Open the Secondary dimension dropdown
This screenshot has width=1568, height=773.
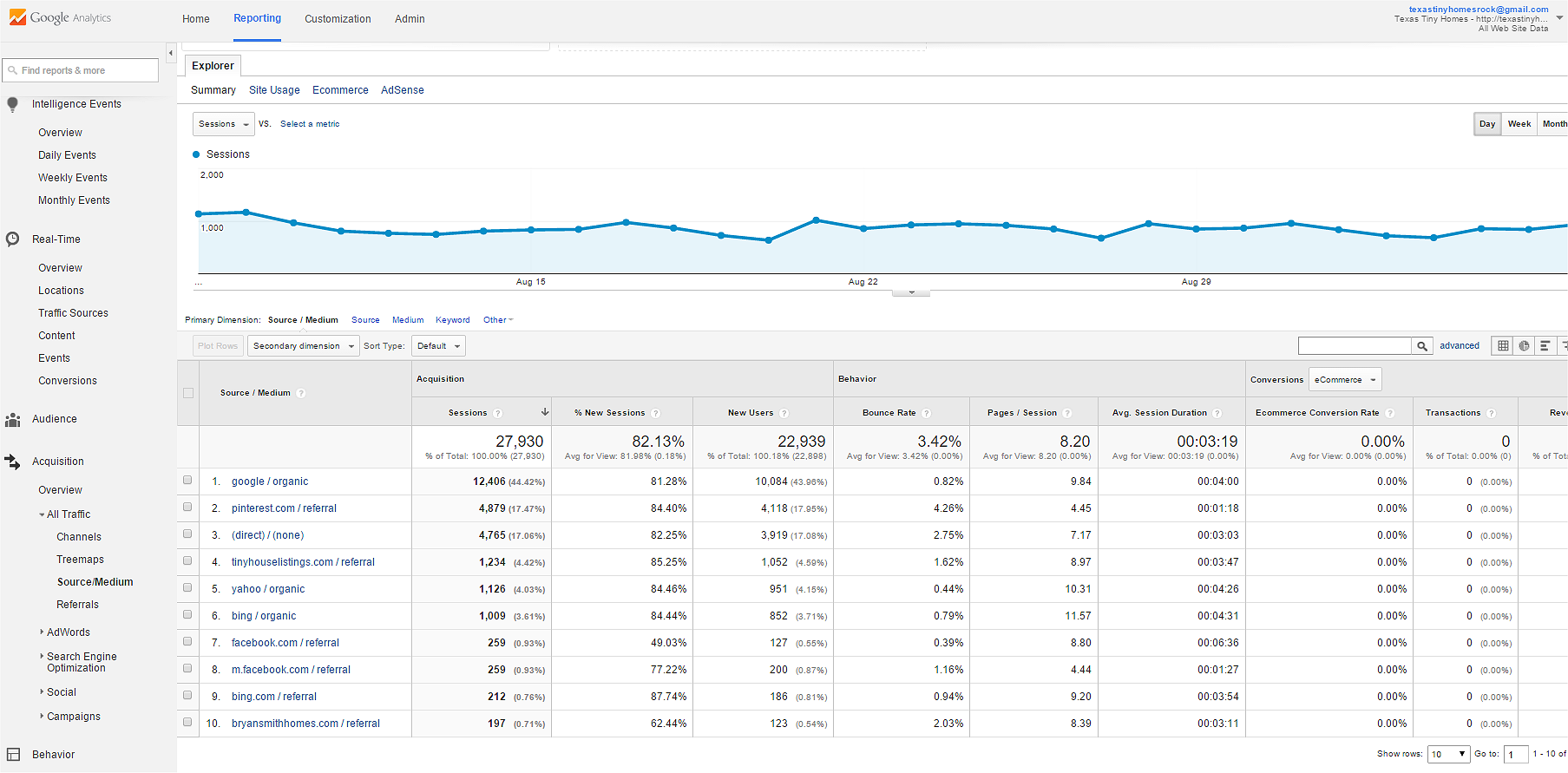(x=303, y=346)
